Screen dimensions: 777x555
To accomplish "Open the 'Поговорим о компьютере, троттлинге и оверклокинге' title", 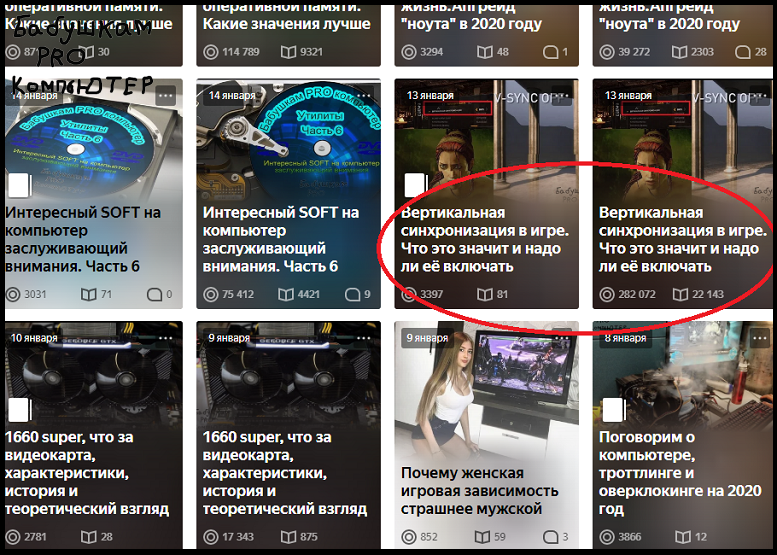I will click(x=680, y=473).
